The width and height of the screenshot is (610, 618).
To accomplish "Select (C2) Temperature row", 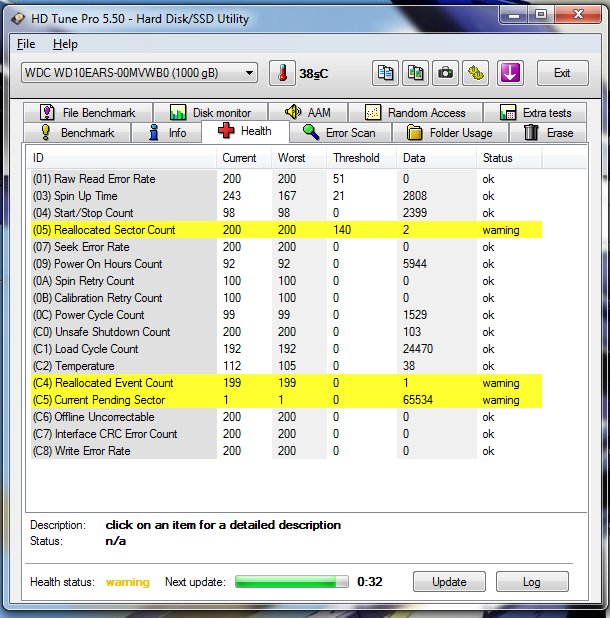I will pos(286,366).
